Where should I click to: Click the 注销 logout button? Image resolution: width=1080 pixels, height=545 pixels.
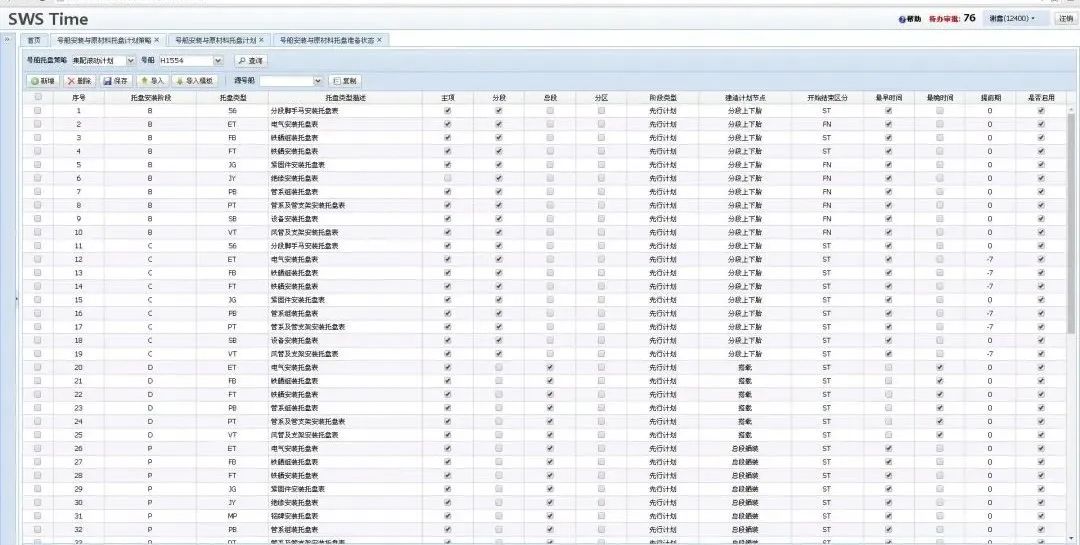click(x=1066, y=19)
